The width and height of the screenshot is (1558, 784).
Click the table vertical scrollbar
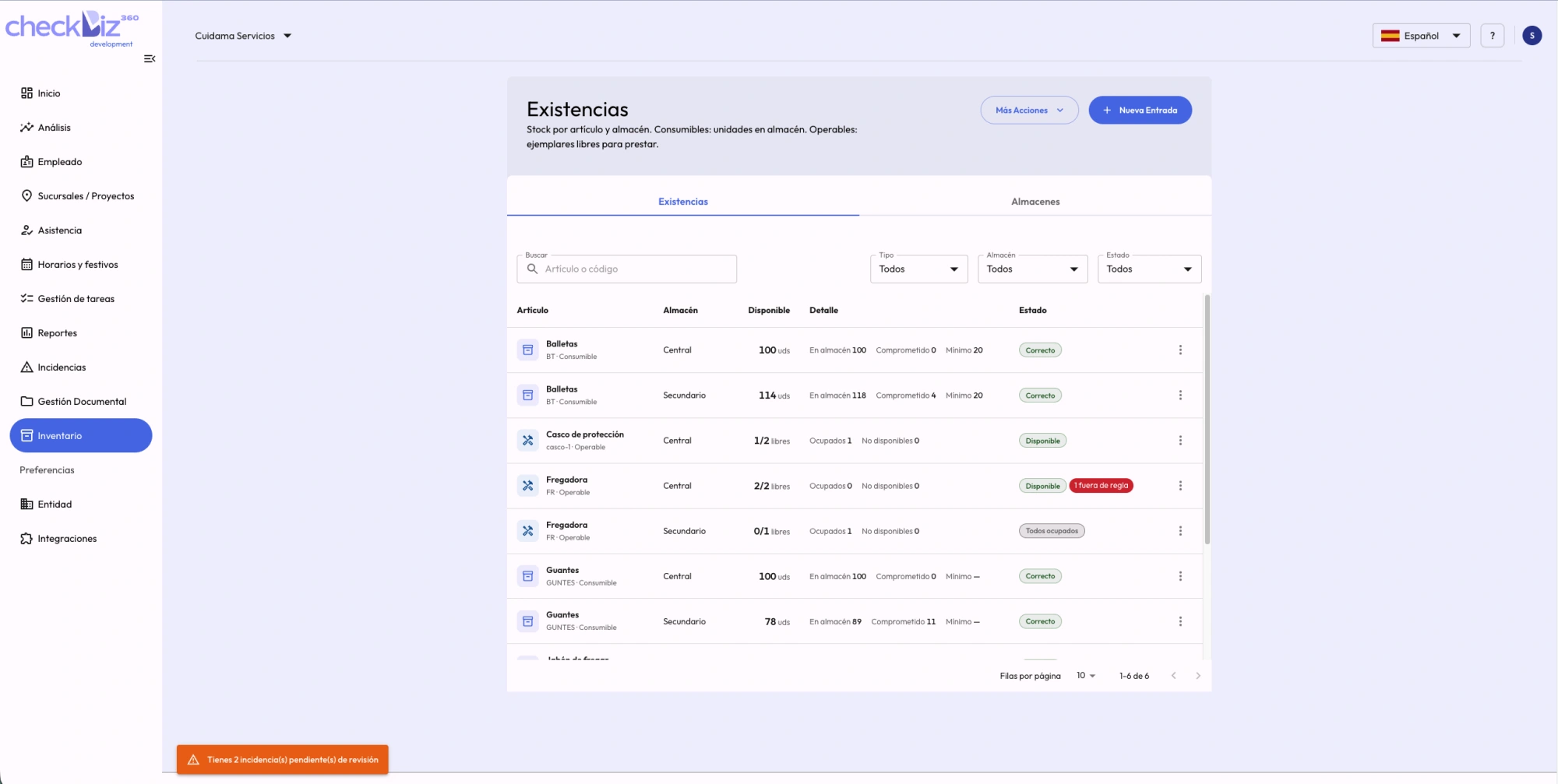(1207, 419)
